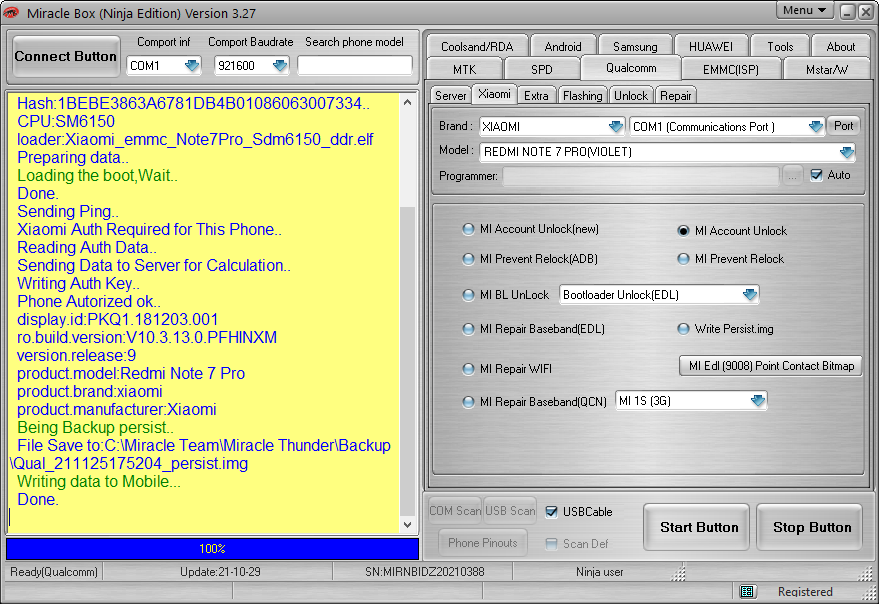Click the Ready(Qualcomm) status text

(54, 571)
